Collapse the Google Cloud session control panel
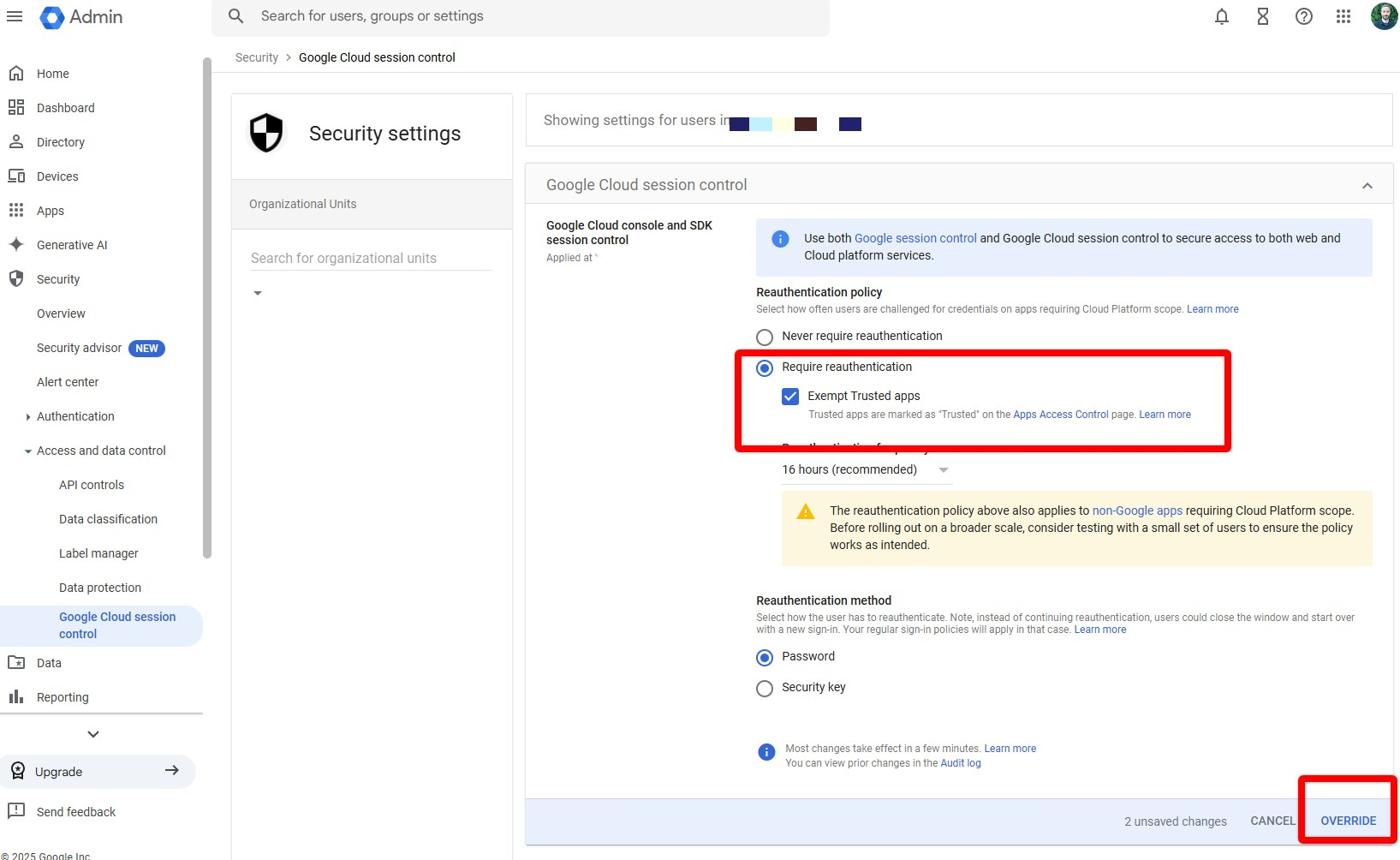The height and width of the screenshot is (860, 1400). pos(1367,186)
